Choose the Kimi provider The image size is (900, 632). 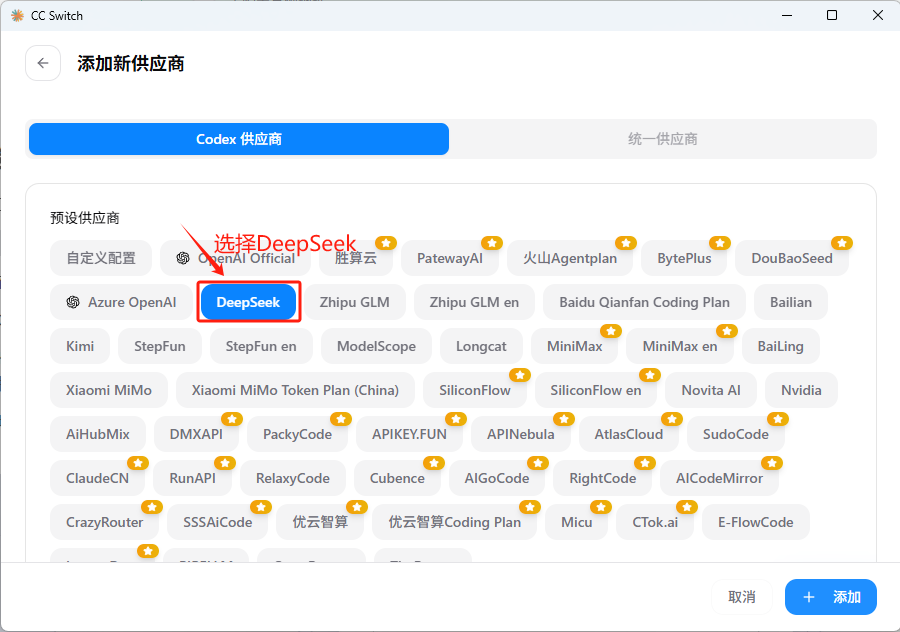(x=80, y=346)
